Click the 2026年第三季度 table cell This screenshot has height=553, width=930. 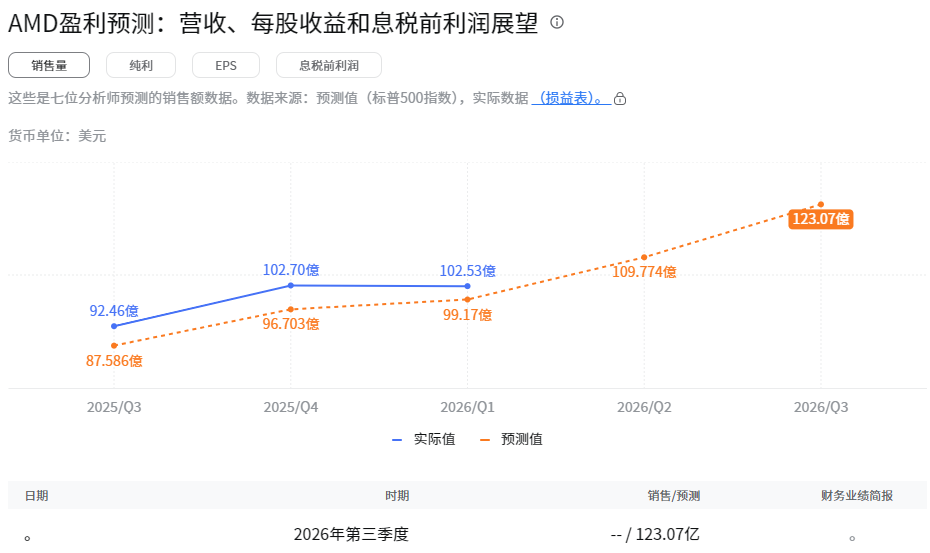(351, 535)
